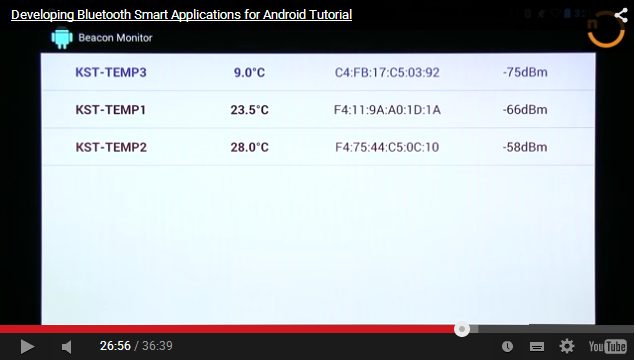The width and height of the screenshot is (636, 360).
Task: Click the Beacon Monitor app title
Action: click(x=115, y=38)
